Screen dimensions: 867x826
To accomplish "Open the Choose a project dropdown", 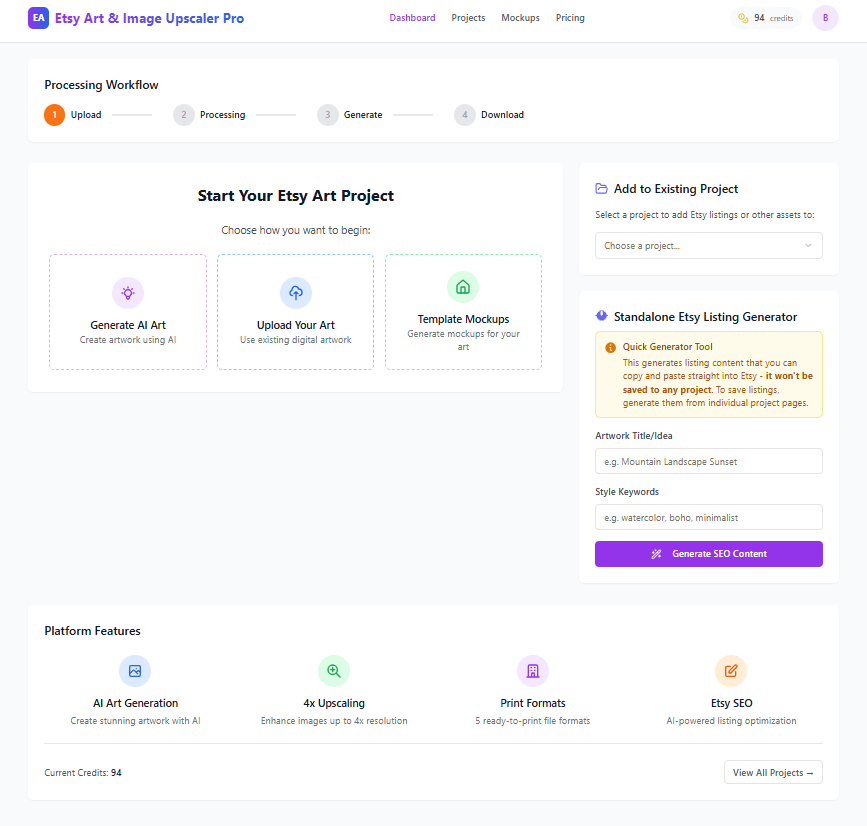I will (708, 245).
